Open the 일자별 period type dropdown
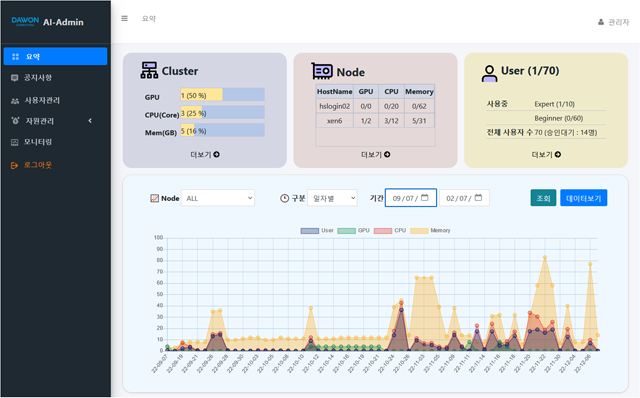Screen dimensions: 640x398 click(x=332, y=198)
